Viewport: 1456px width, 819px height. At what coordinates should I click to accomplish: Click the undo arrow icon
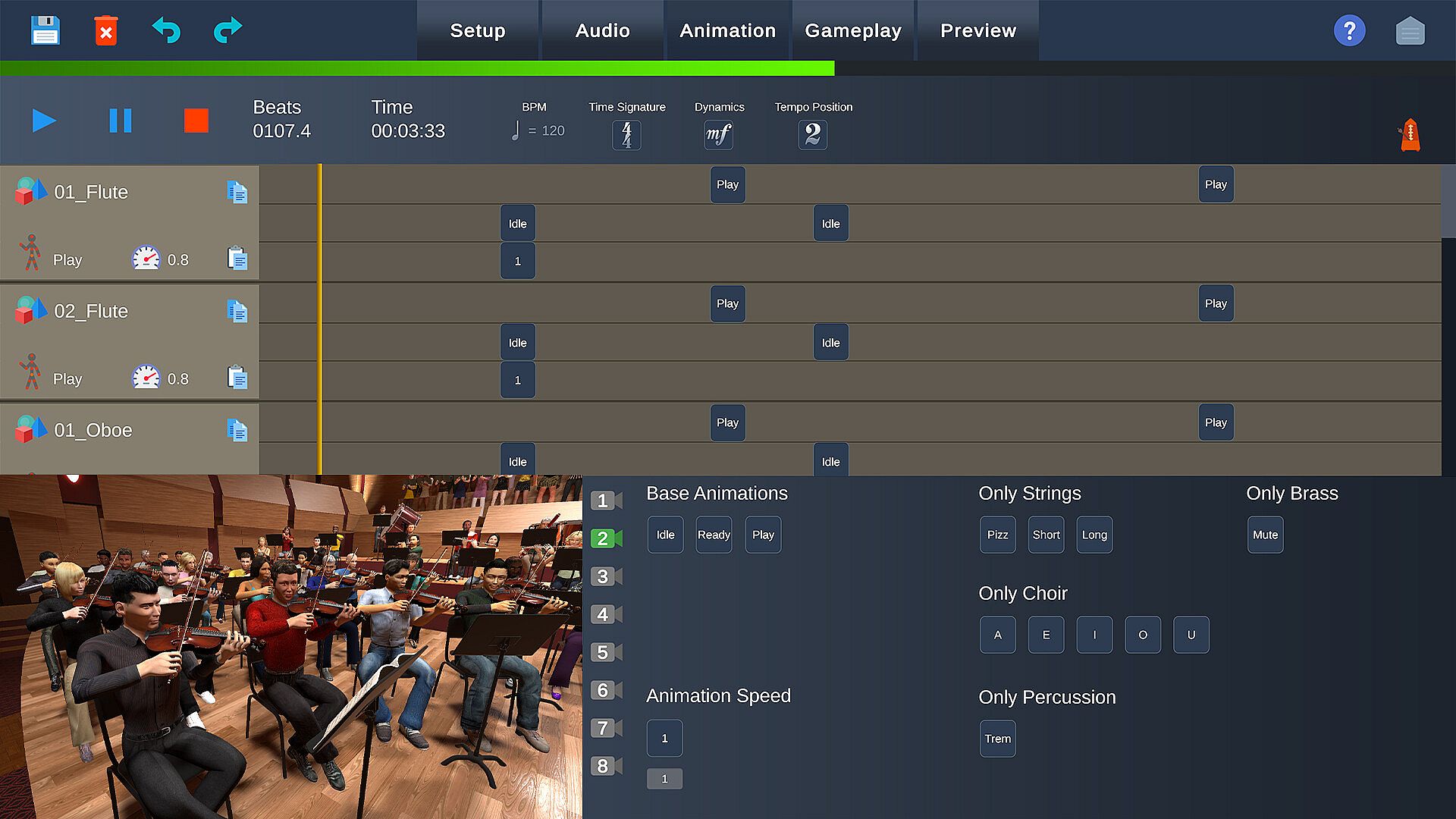coord(166,30)
